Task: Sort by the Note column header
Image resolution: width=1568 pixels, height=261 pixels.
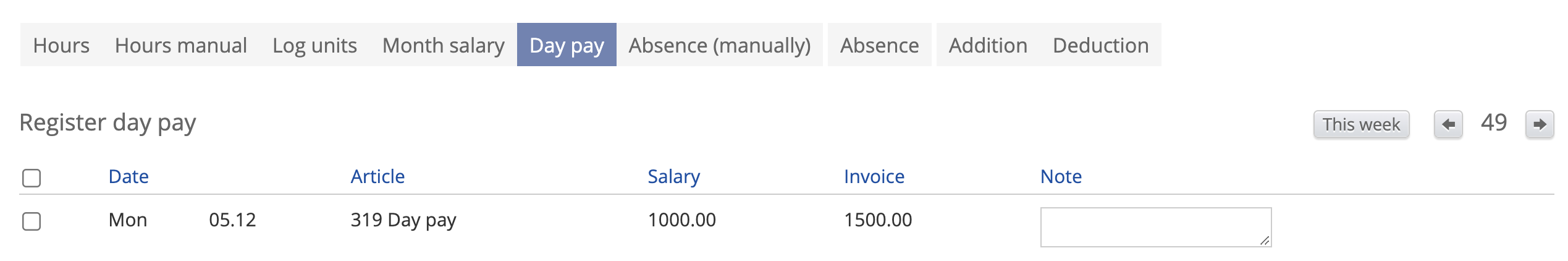Action: [x=1061, y=177]
